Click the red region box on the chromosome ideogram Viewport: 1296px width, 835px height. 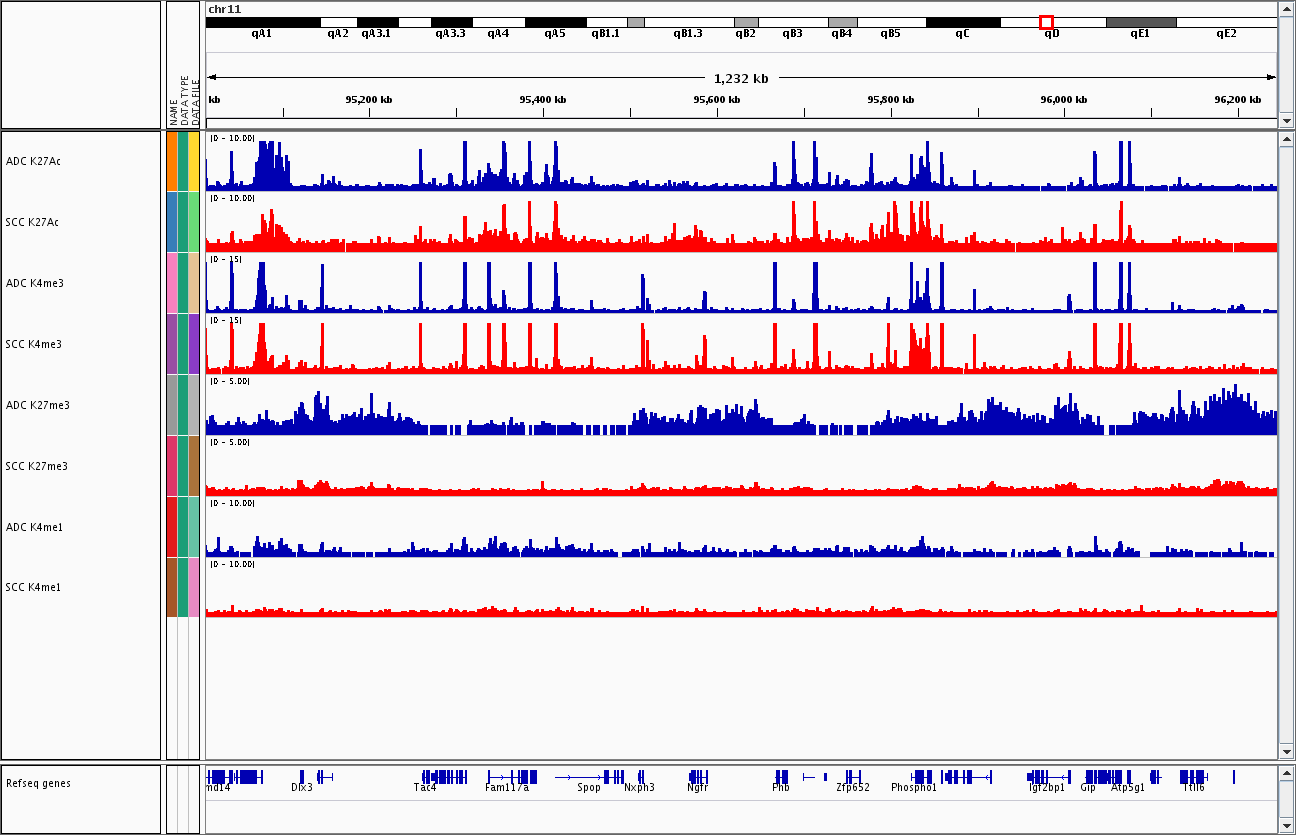pos(1046,22)
